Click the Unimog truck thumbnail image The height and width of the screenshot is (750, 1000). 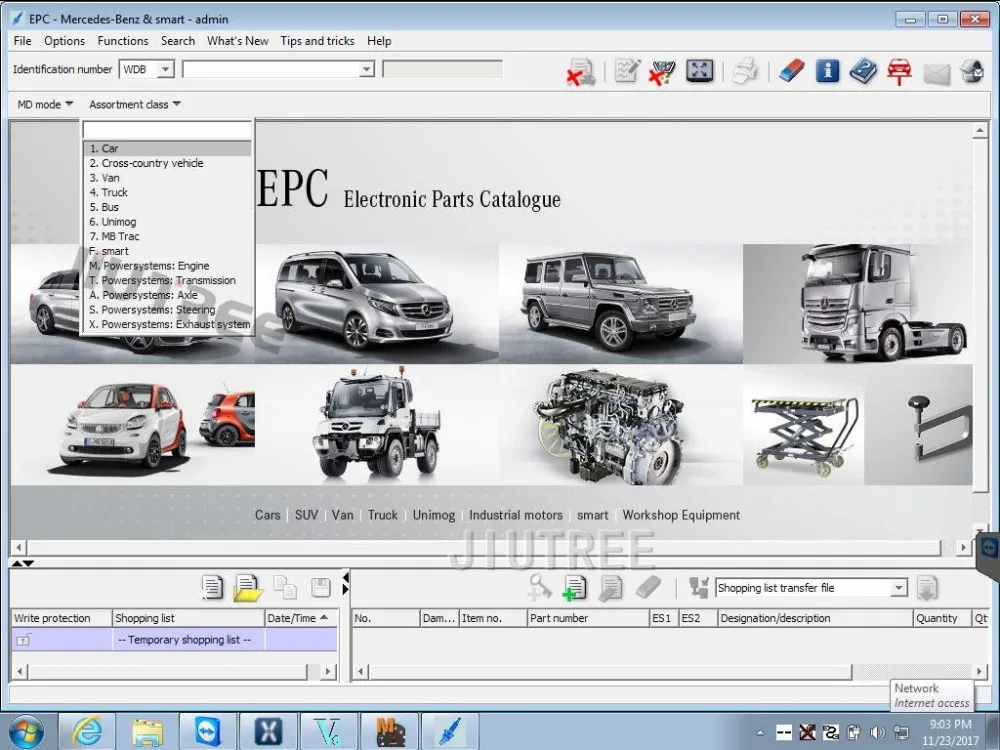376,424
